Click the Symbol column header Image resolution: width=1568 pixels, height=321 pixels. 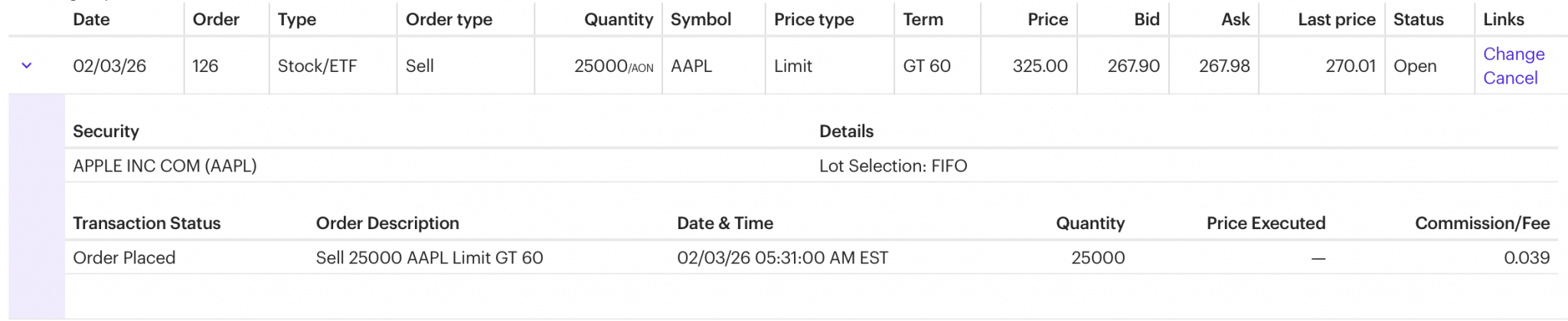[701, 20]
